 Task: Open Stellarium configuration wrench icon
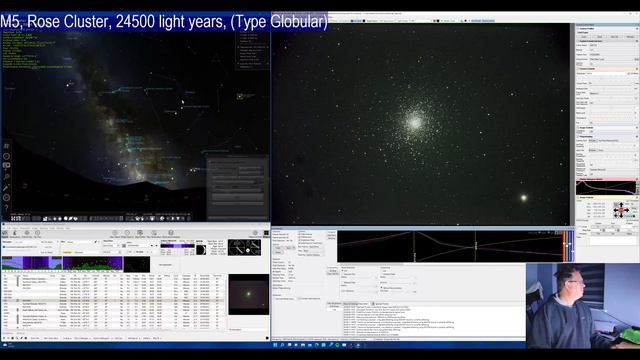pos(6,187)
